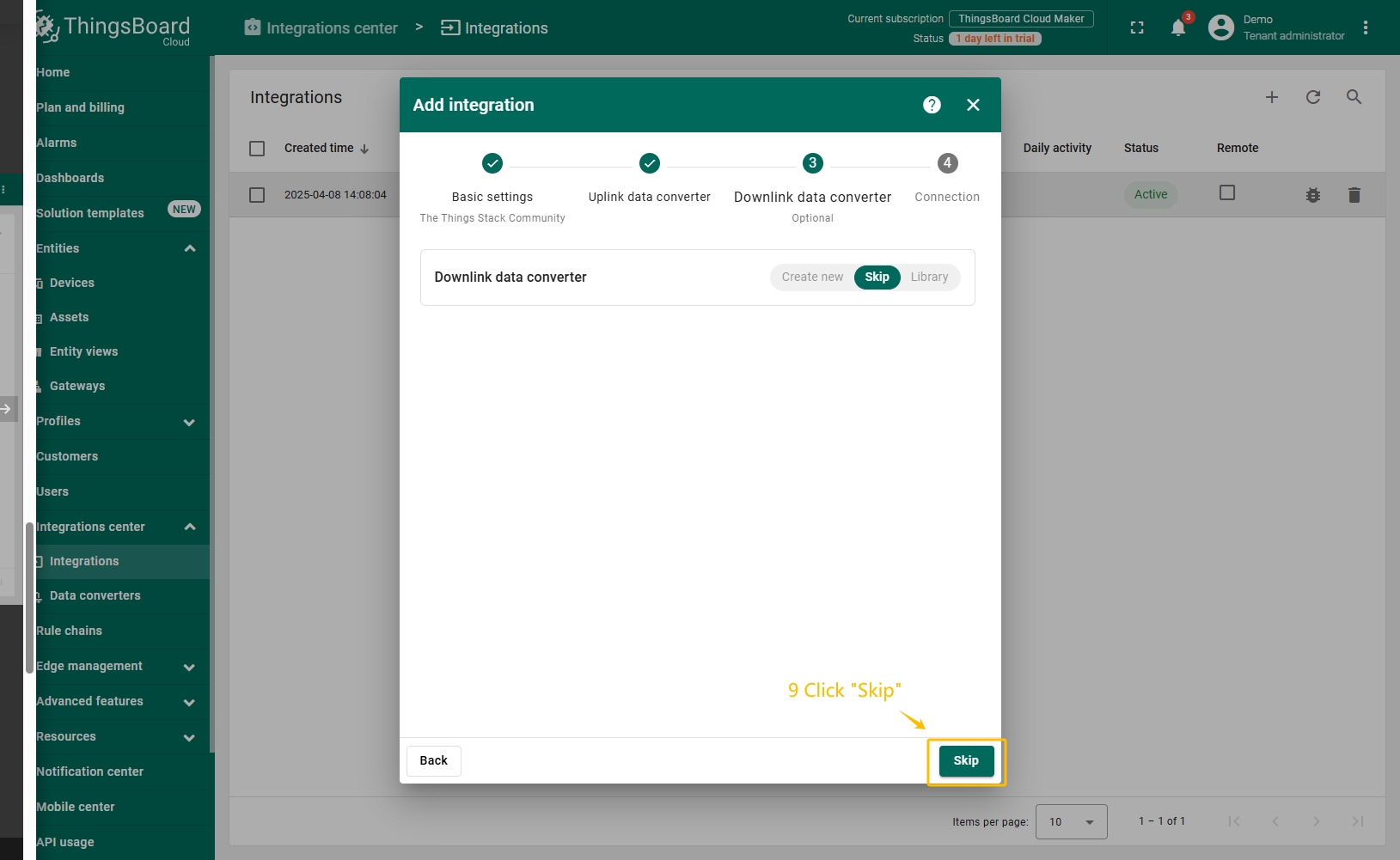
Task: Click the add integration plus icon
Action: click(1272, 97)
